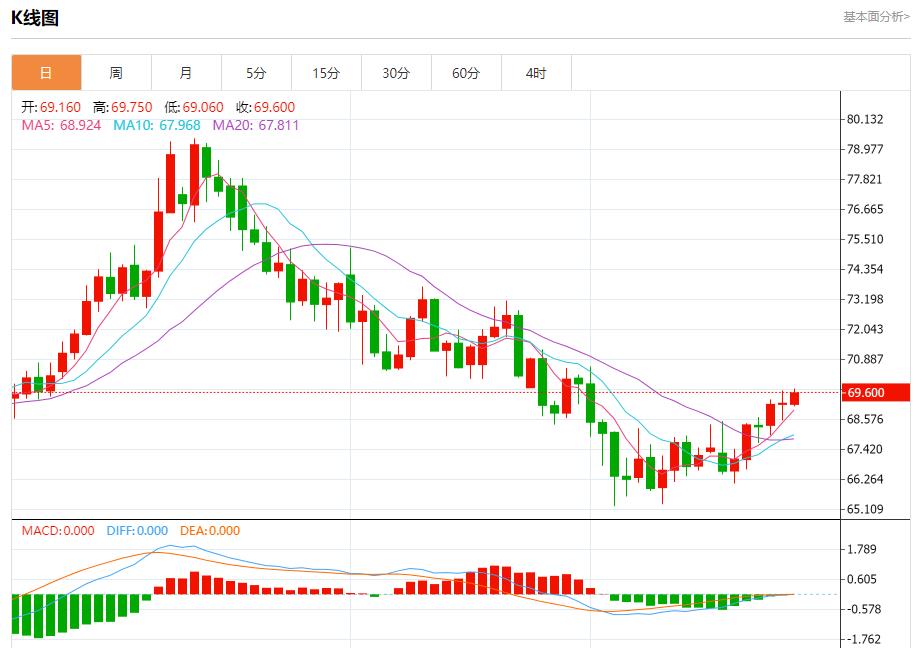
Task: Select the 60分 interval tab
Action: coord(466,73)
